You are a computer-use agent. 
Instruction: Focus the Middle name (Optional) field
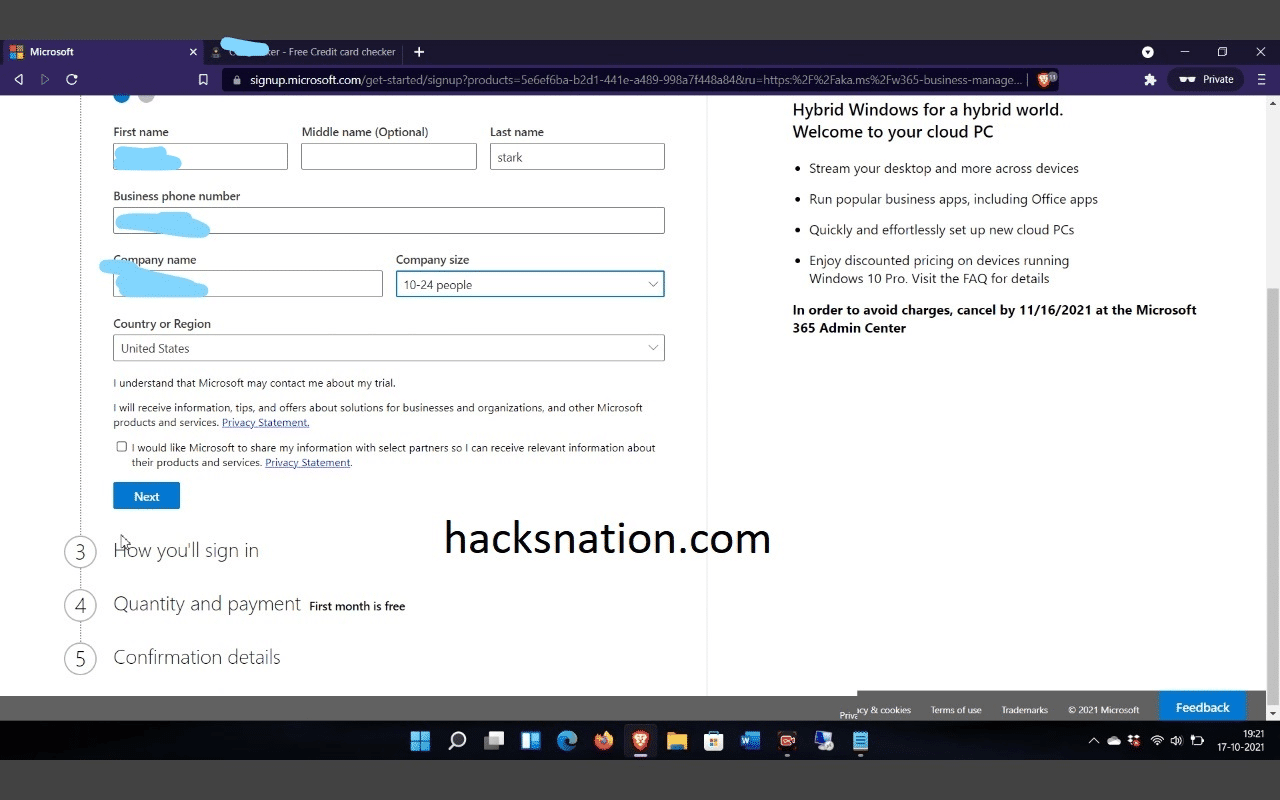click(389, 157)
